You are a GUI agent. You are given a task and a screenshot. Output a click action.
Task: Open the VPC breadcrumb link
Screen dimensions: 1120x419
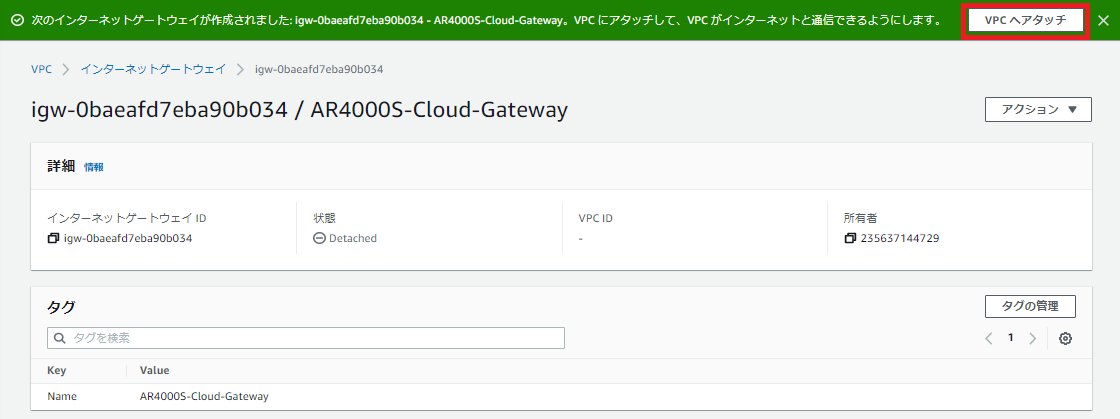(x=41, y=69)
